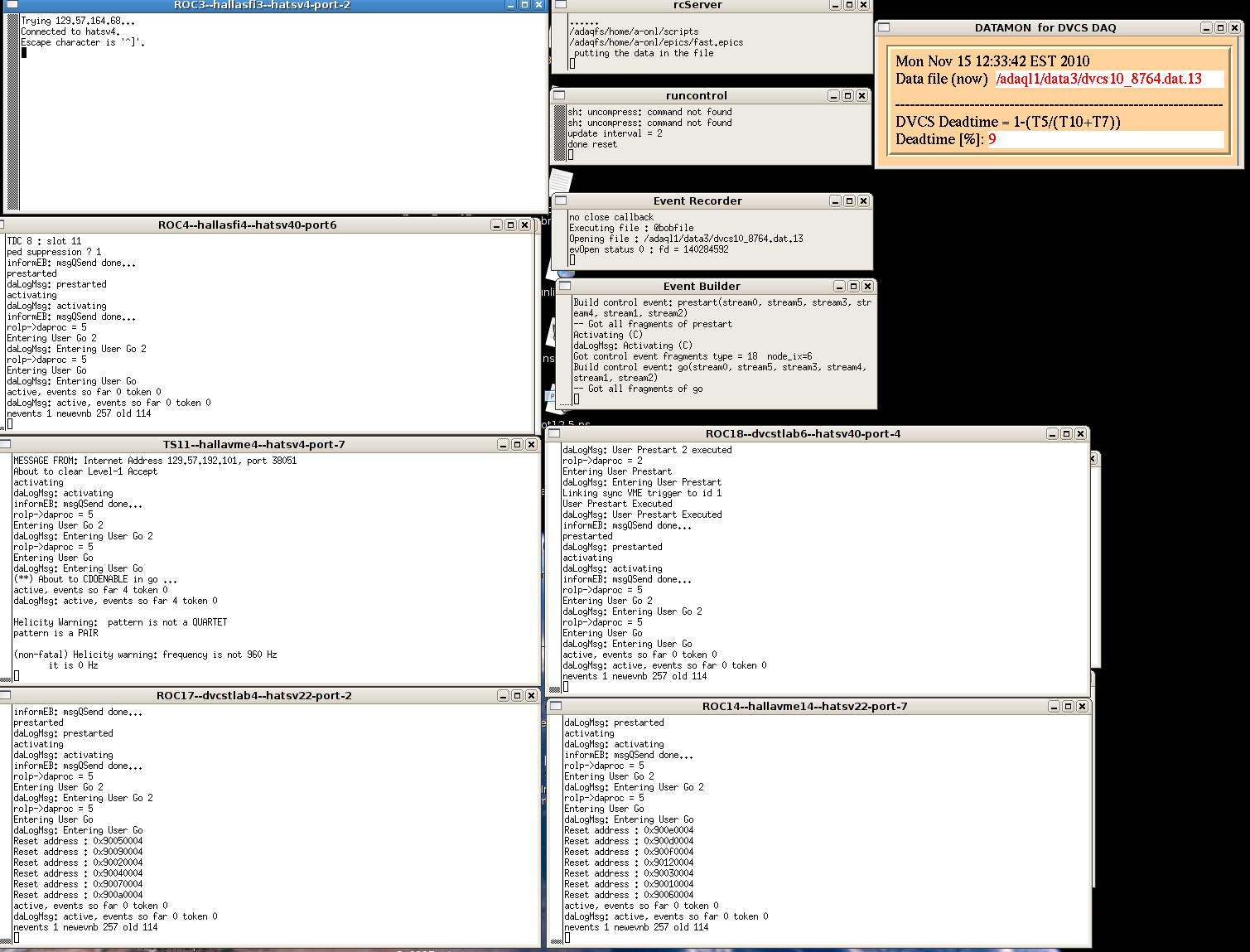The image size is (1250, 952).
Task: Open the window menu icon of Event Builder
Action: [565, 286]
